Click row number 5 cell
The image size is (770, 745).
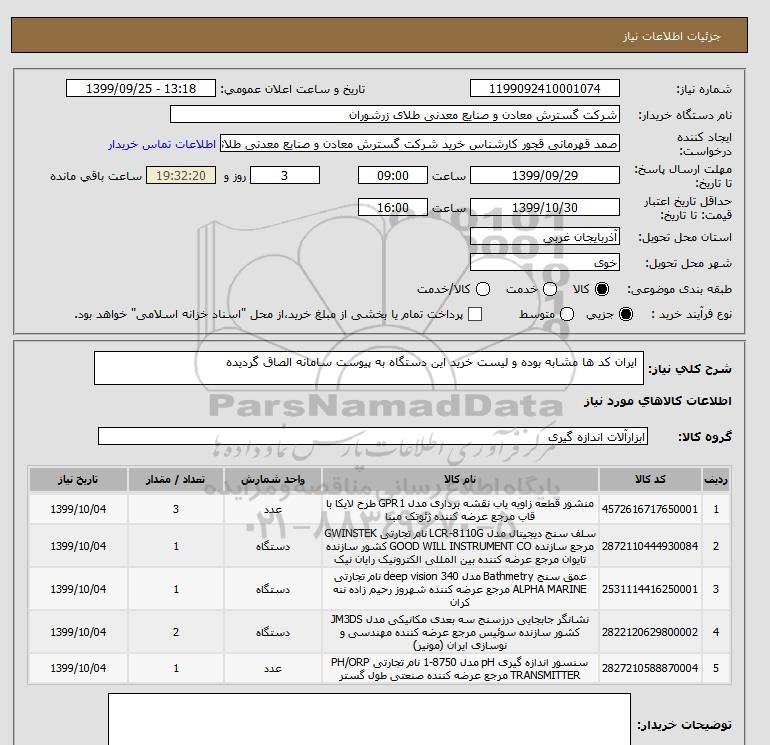click(x=716, y=668)
